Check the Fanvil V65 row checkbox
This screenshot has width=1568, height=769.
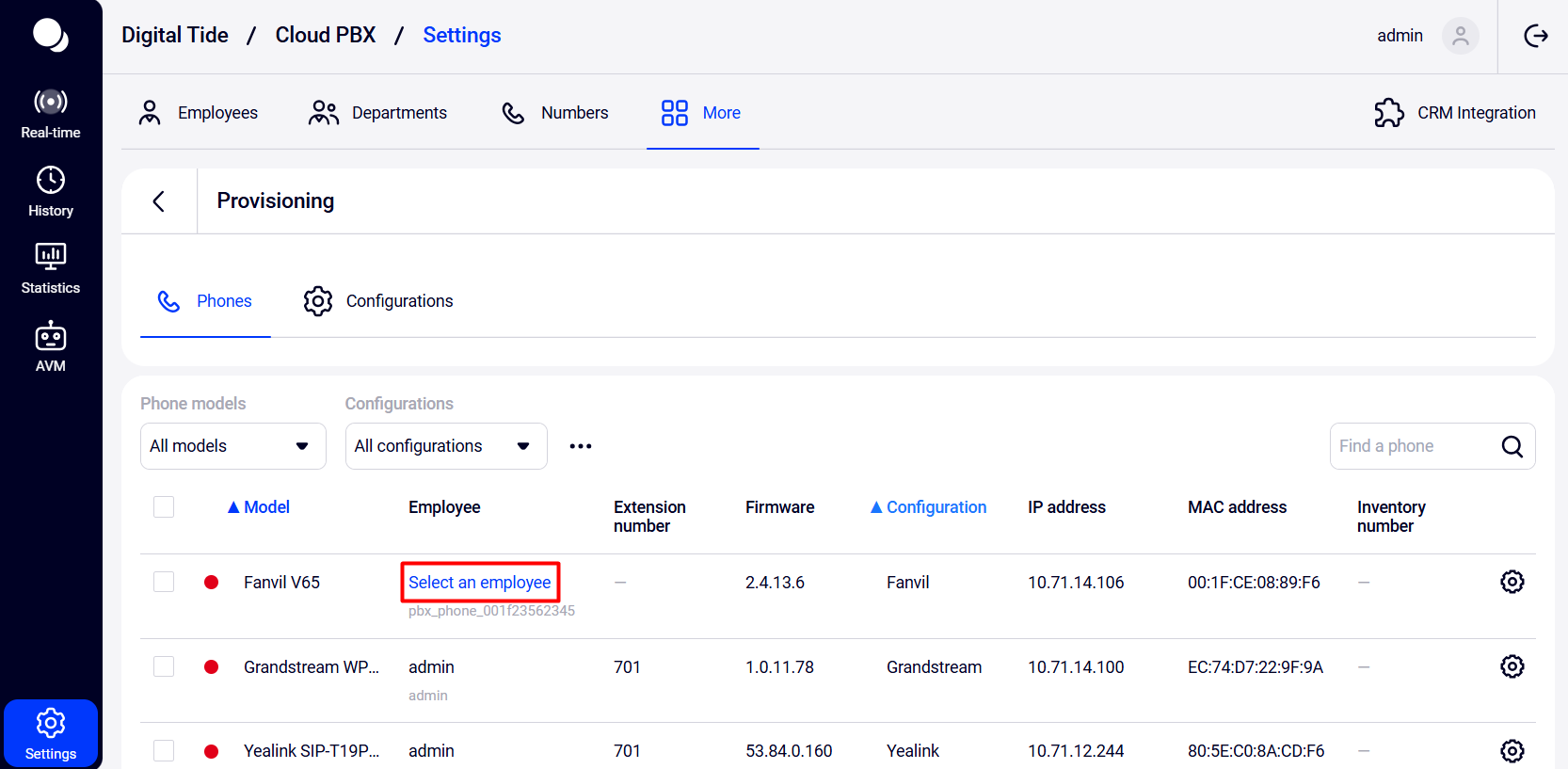click(164, 582)
